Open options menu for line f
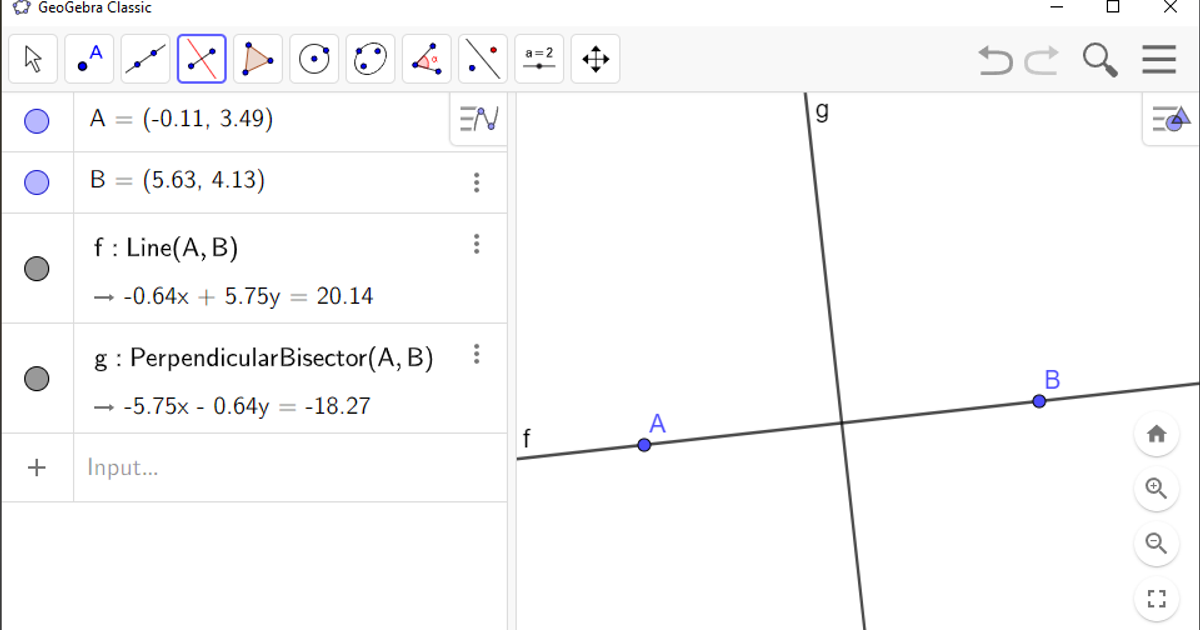This screenshot has height=630, width=1200. coord(477,244)
